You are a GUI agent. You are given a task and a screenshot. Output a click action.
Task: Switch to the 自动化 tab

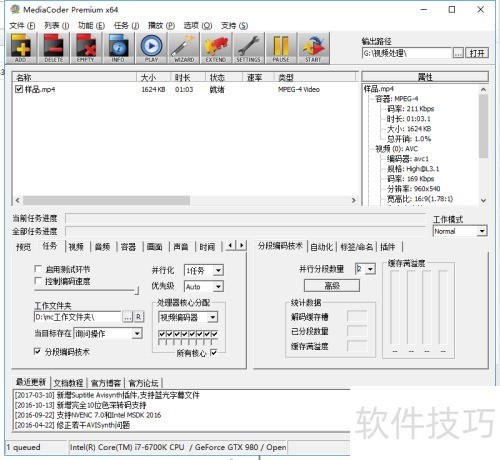[321, 247]
